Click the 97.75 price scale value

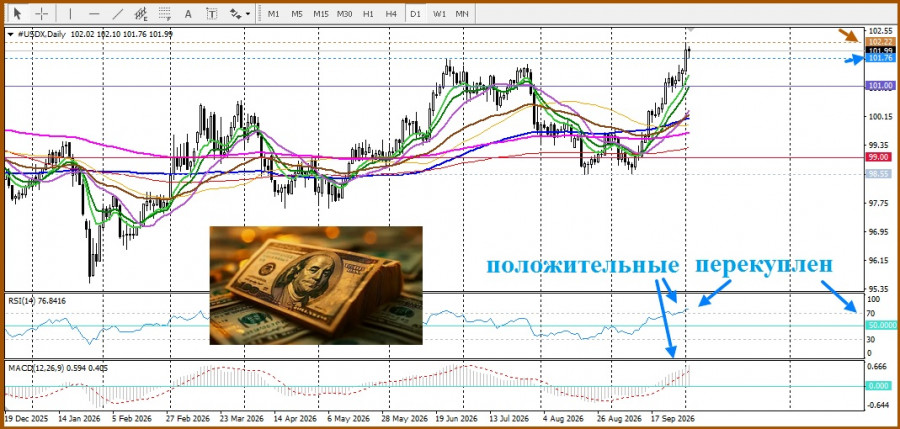coord(880,203)
